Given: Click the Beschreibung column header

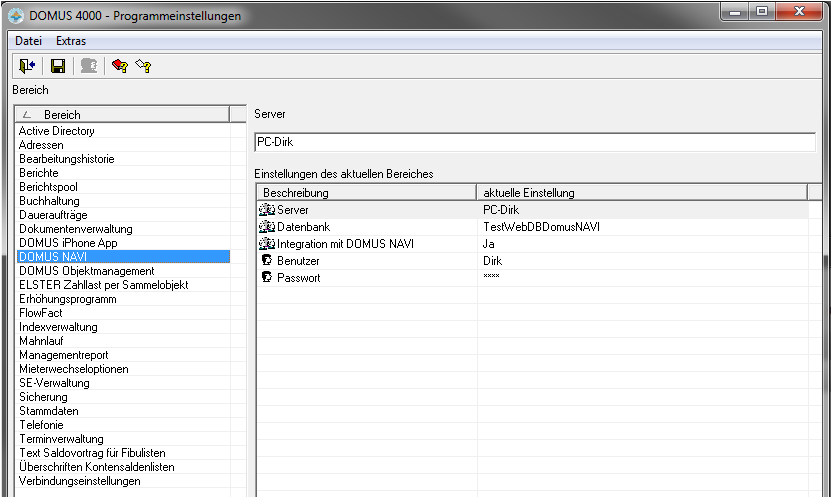Looking at the screenshot, I should coord(367,193).
